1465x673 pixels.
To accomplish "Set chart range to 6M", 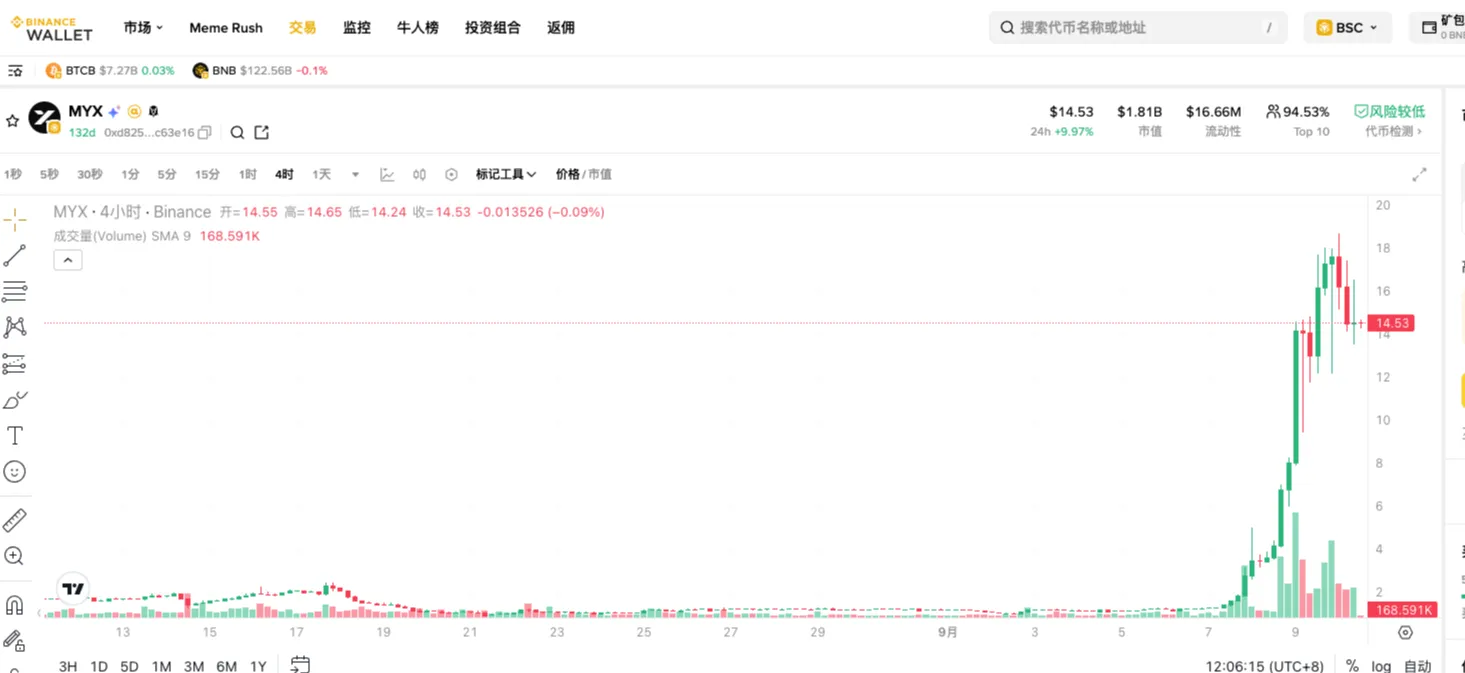I will [226, 666].
